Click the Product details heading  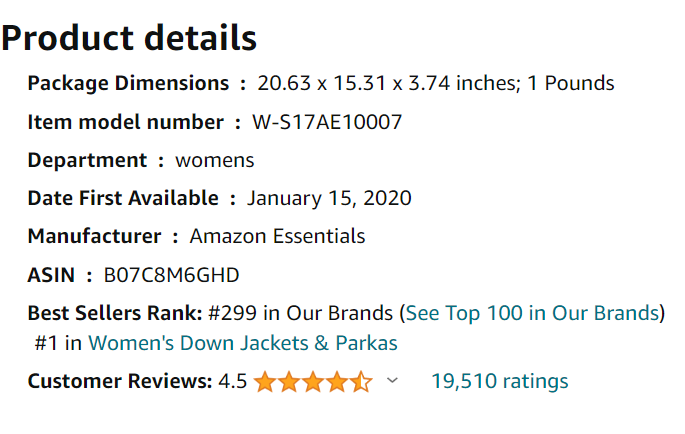(129, 38)
